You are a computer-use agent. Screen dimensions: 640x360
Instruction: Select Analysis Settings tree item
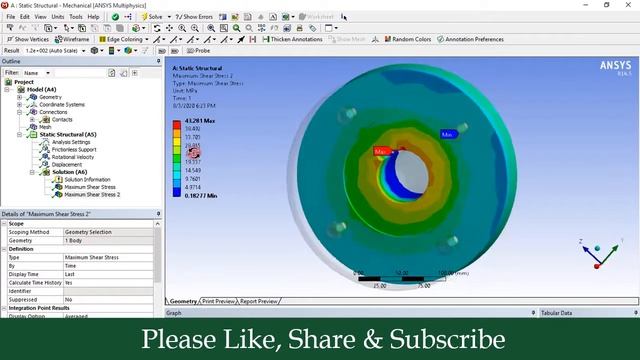[71, 142]
